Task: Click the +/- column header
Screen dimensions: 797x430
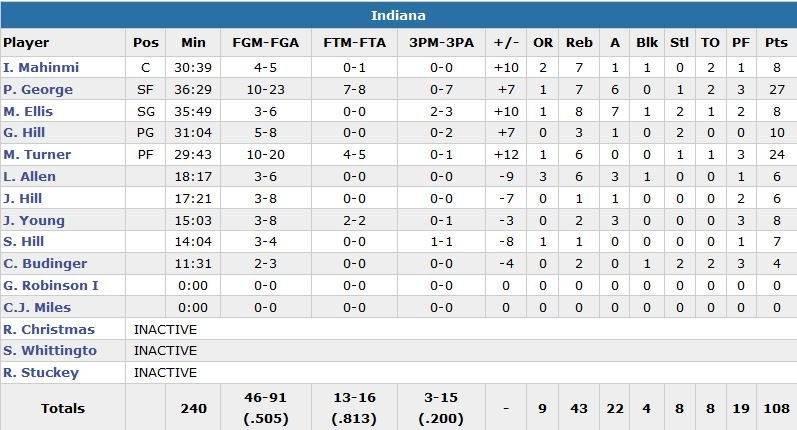Action: 506,43
